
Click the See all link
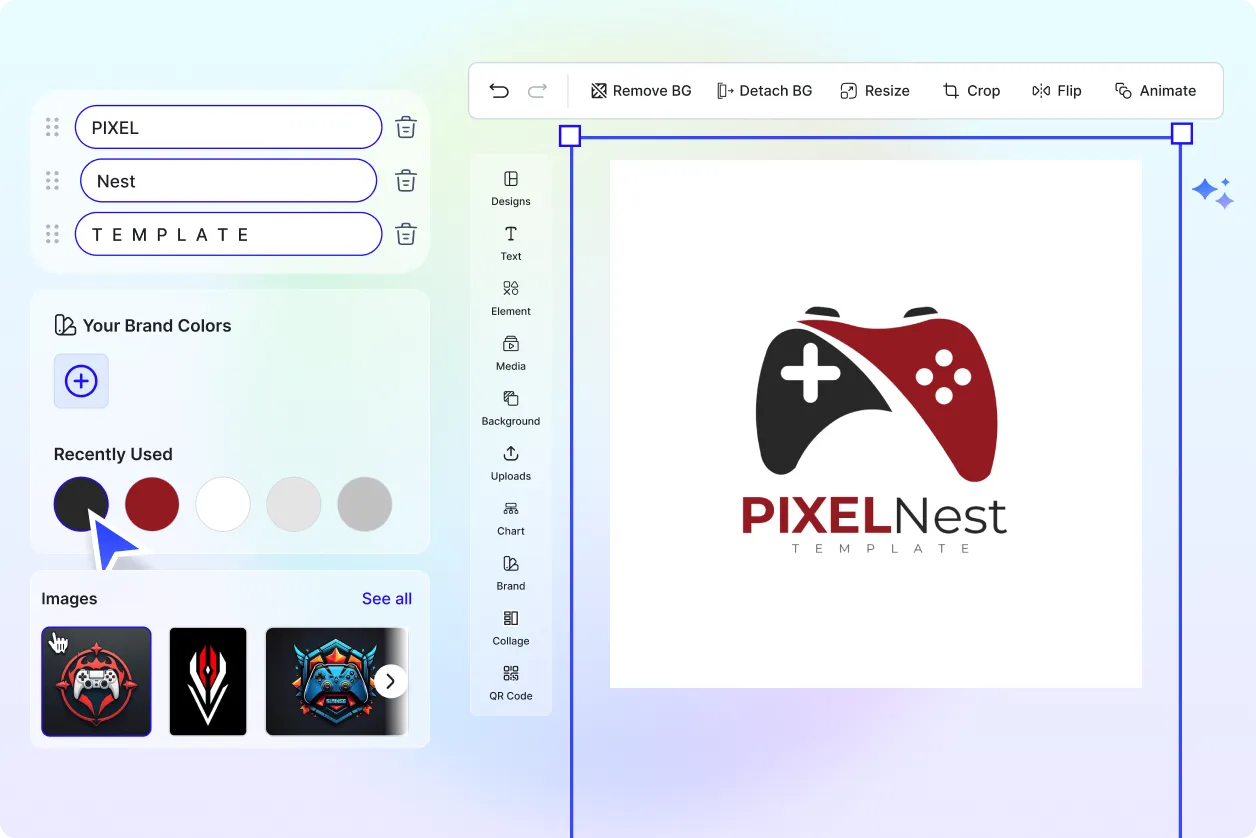pos(386,599)
